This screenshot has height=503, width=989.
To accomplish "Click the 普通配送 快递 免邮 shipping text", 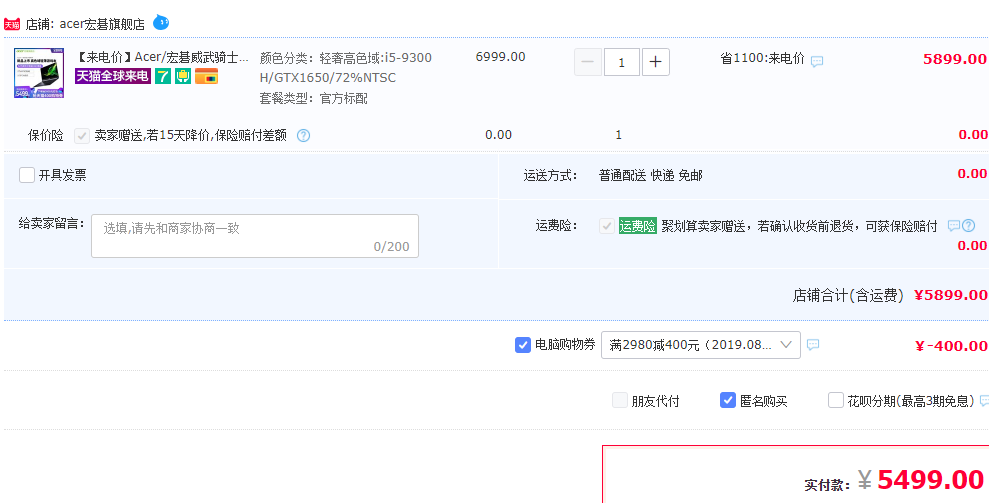I will pyautogui.click(x=650, y=175).
